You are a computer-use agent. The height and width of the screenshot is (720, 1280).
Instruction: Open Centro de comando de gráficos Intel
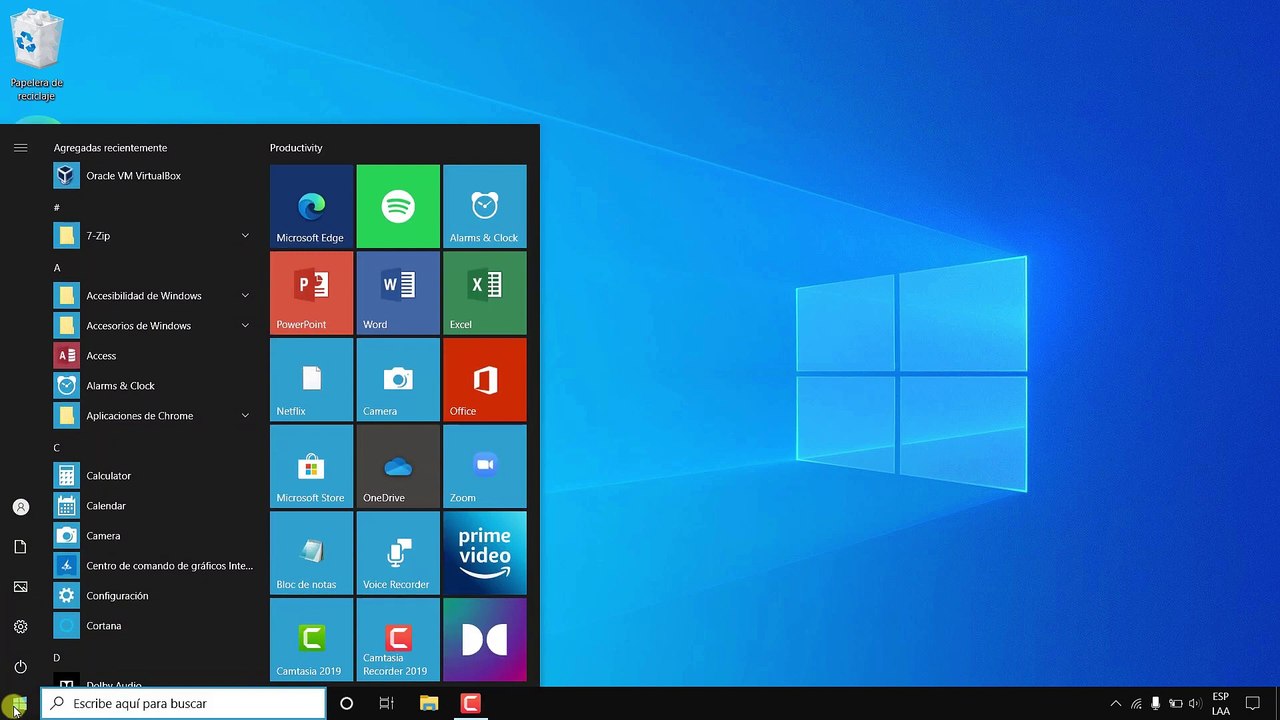click(x=153, y=566)
